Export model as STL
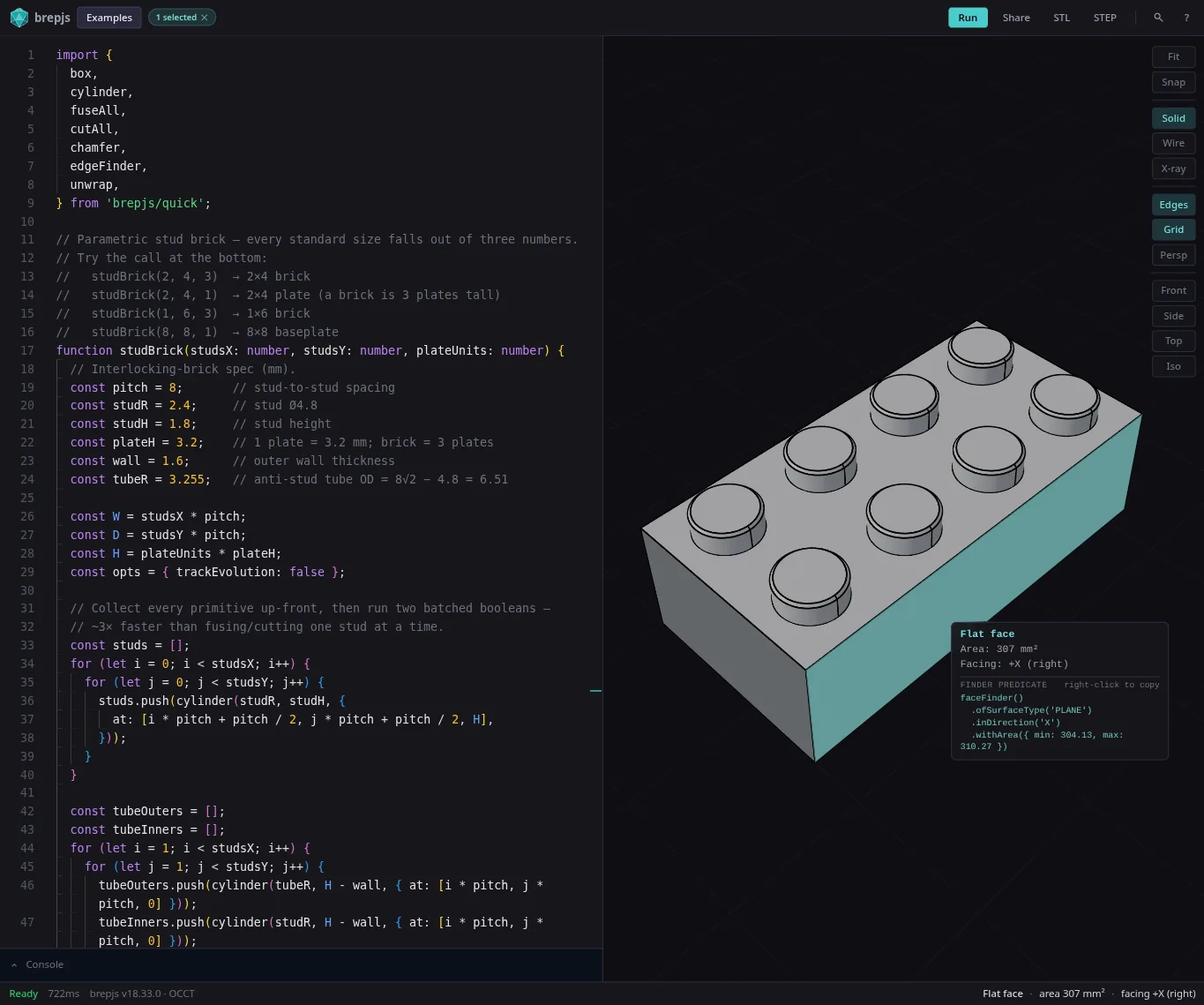Image resolution: width=1204 pixels, height=1005 pixels. pyautogui.click(x=1061, y=18)
